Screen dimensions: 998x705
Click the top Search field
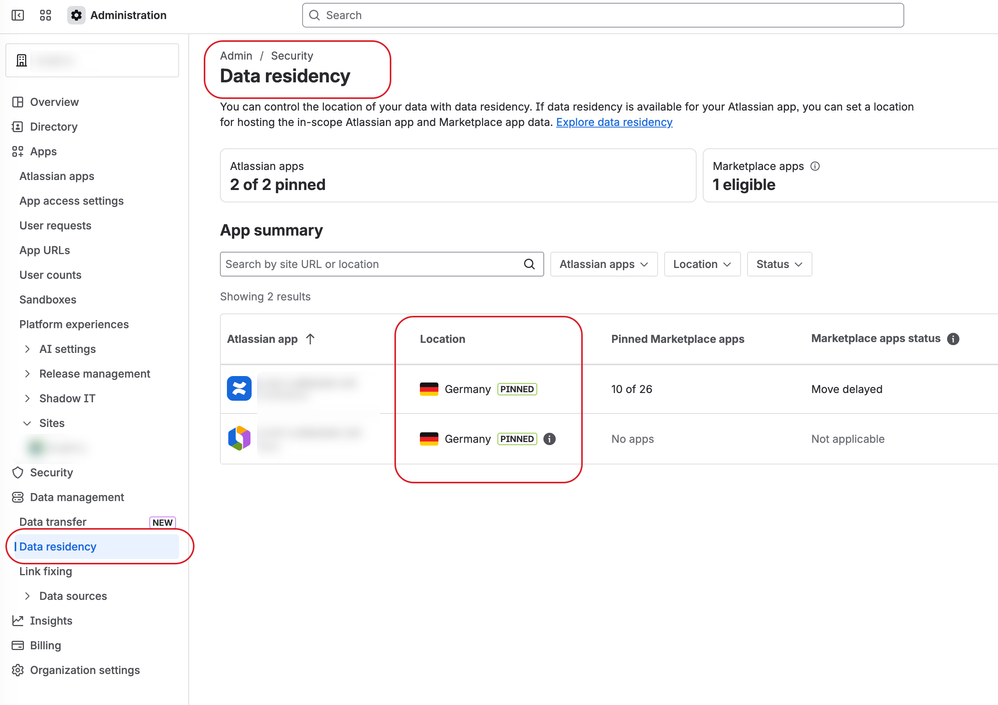click(603, 15)
